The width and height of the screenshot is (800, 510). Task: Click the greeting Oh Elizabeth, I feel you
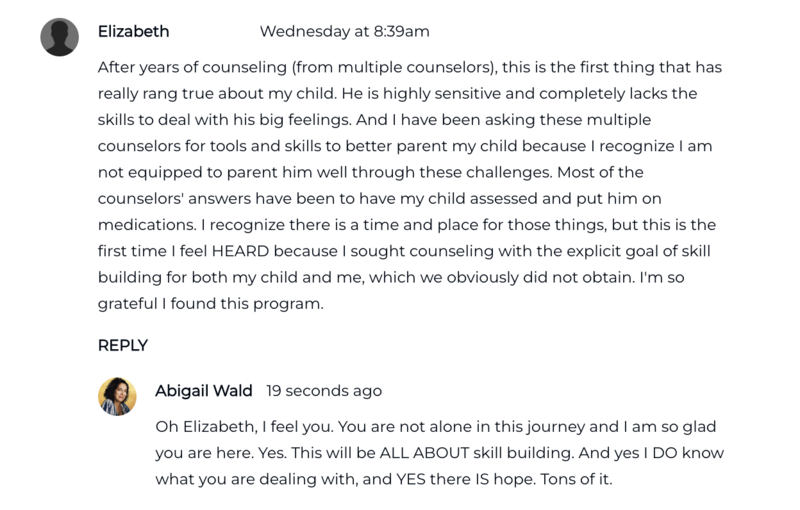[x=242, y=426]
